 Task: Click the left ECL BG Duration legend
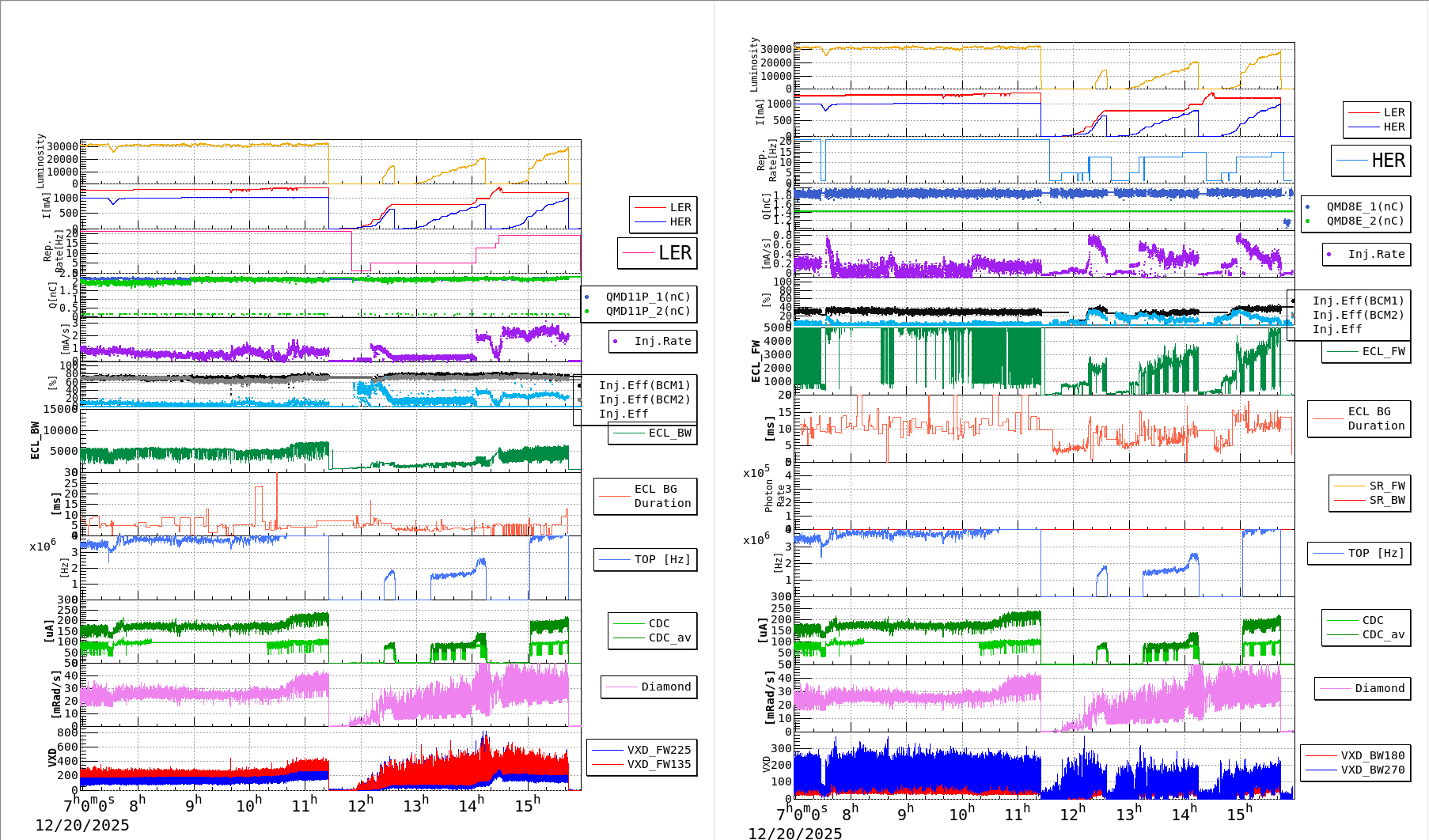coord(646,496)
